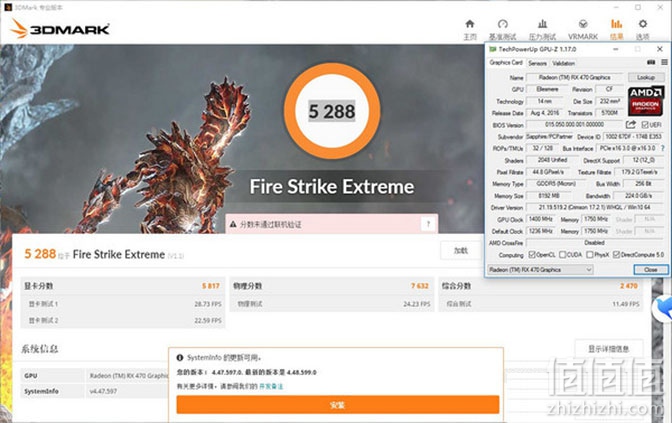Toggle the PhysX checkbox

(590, 255)
